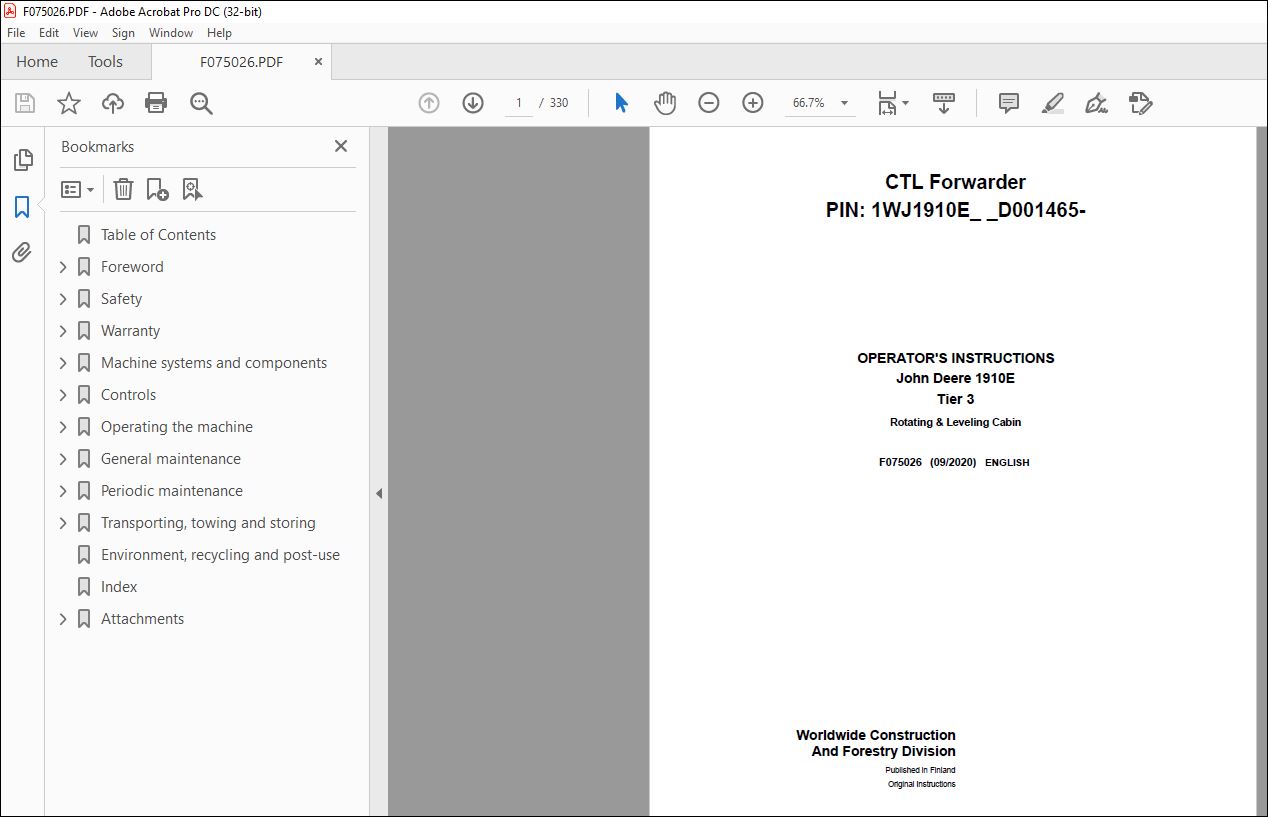
Task: Expand the General maintenance bookmark
Action: [x=63, y=459]
